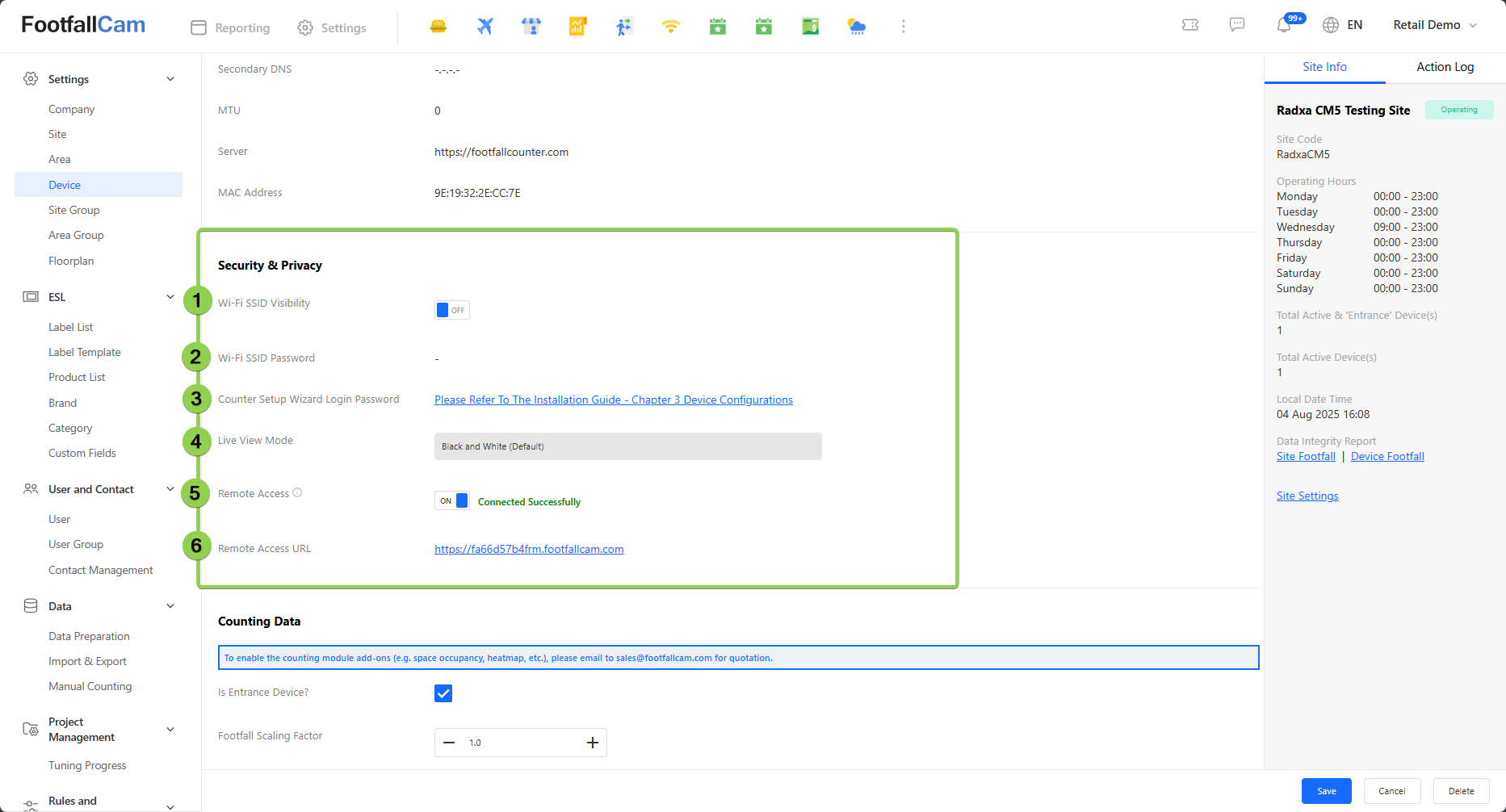
Task: Click the burger icon in top toolbar
Action: 438,27
